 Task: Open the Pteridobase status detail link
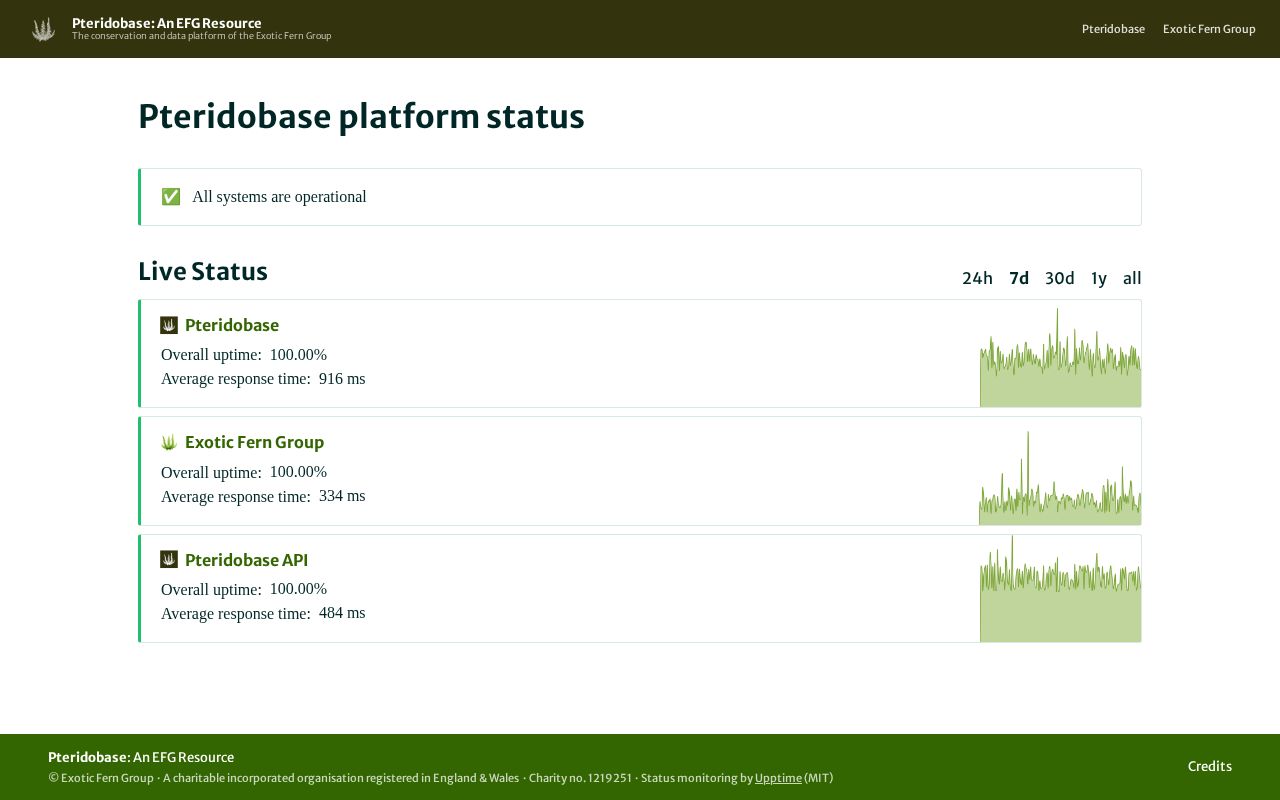point(232,325)
